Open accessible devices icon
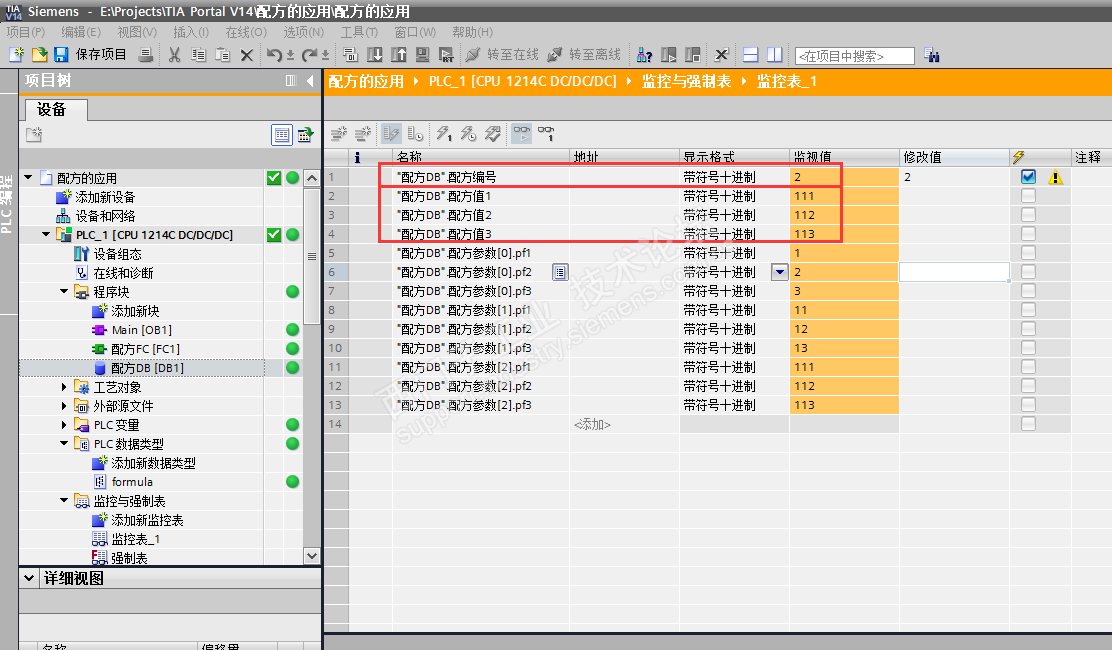Viewport: 1112px width, 650px height. (x=645, y=55)
